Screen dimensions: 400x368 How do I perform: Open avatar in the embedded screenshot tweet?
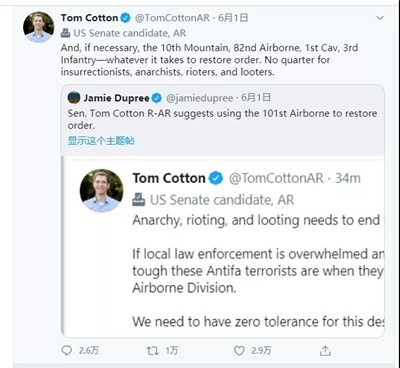pos(101,191)
